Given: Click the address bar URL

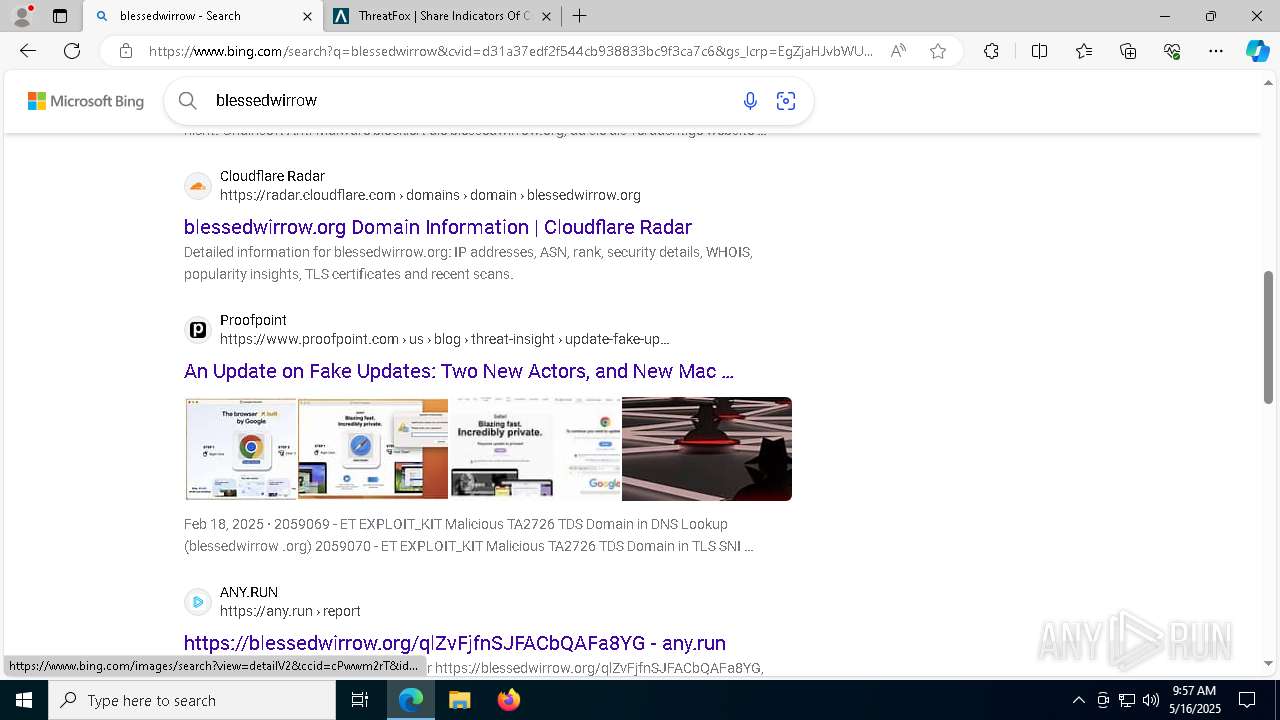Looking at the screenshot, I should pyautogui.click(x=510, y=51).
